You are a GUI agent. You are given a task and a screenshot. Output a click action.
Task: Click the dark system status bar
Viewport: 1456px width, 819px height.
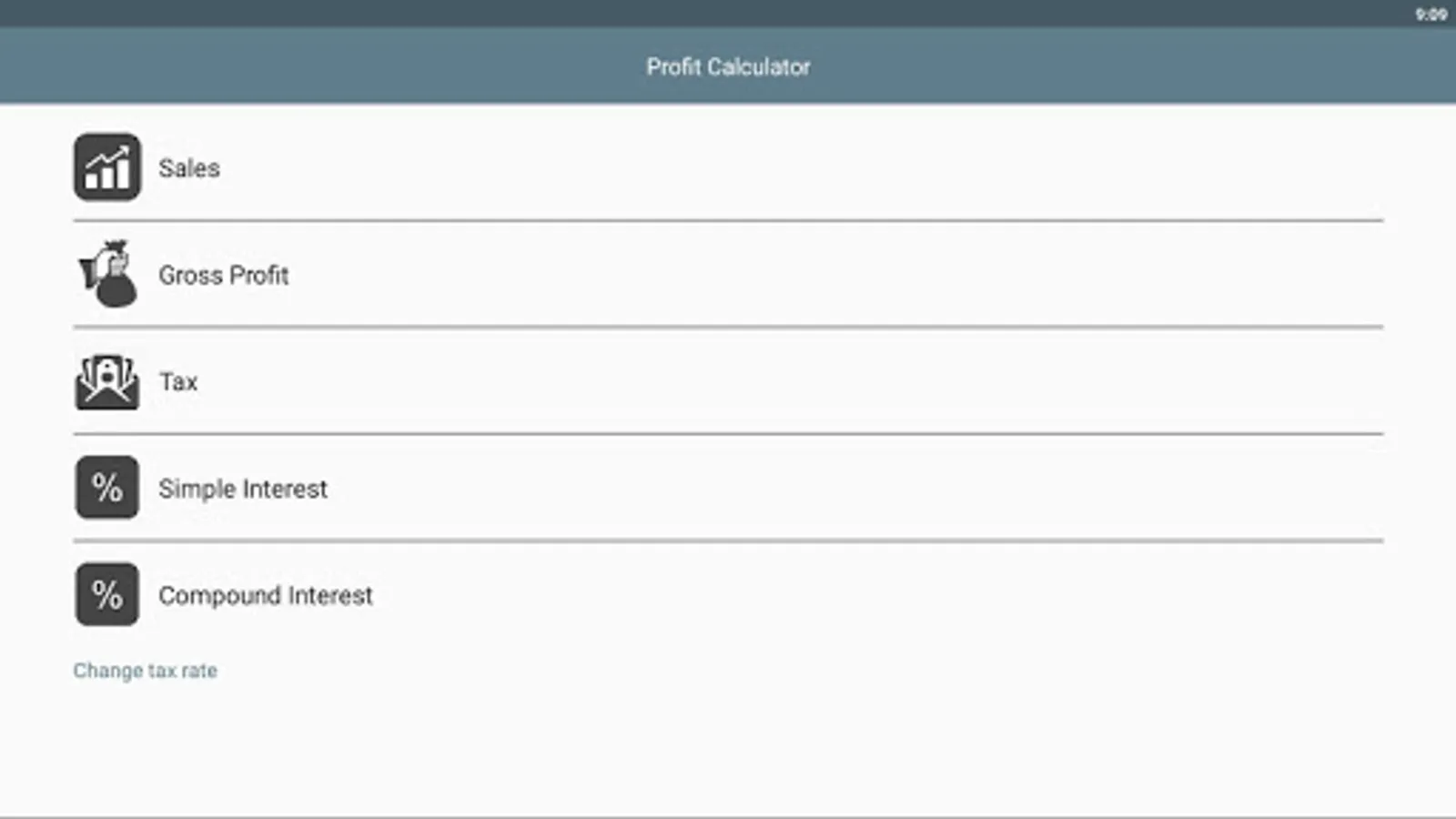point(728,14)
